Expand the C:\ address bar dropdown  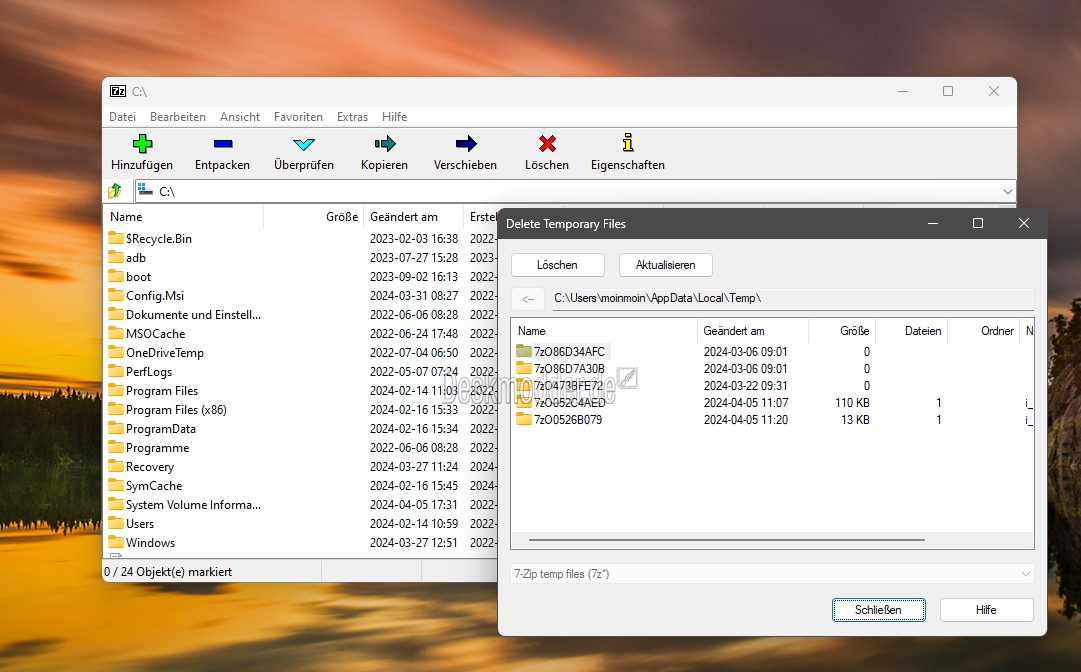point(1007,192)
